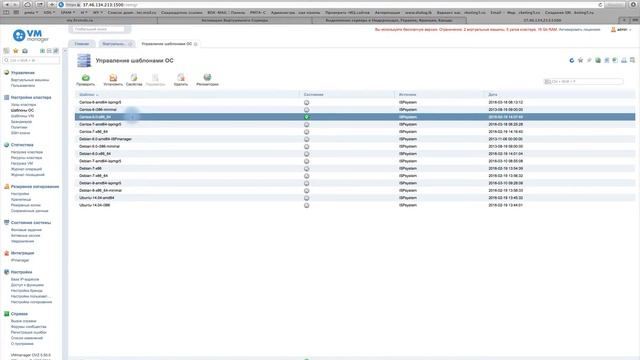The image size is (640, 360).
Task: Select the Centos-7-x86_64 row
Action: 355,132
